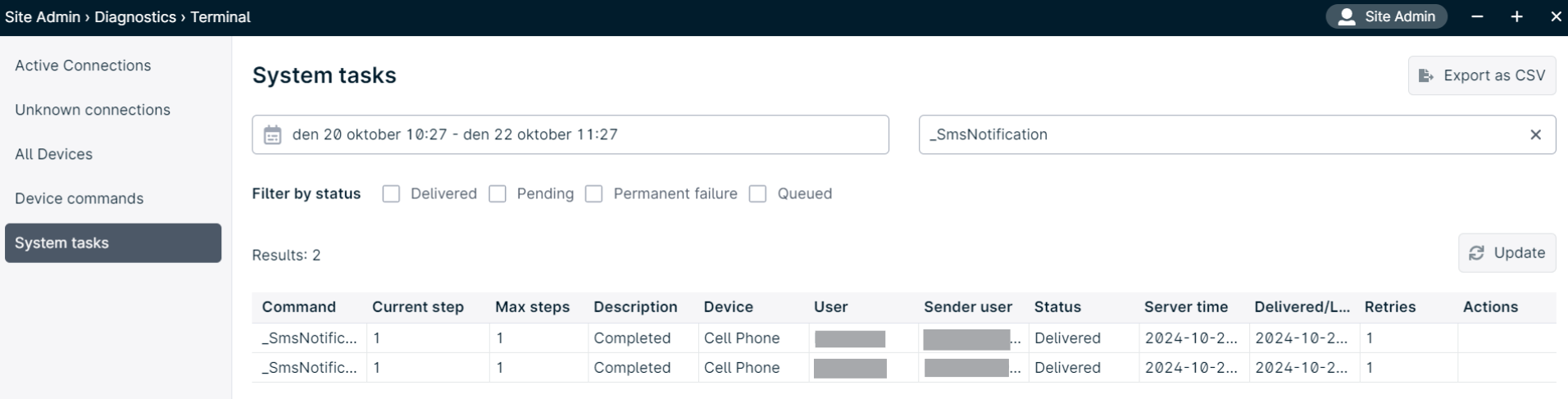
Task: Select All Devices in the sidebar
Action: (x=54, y=154)
